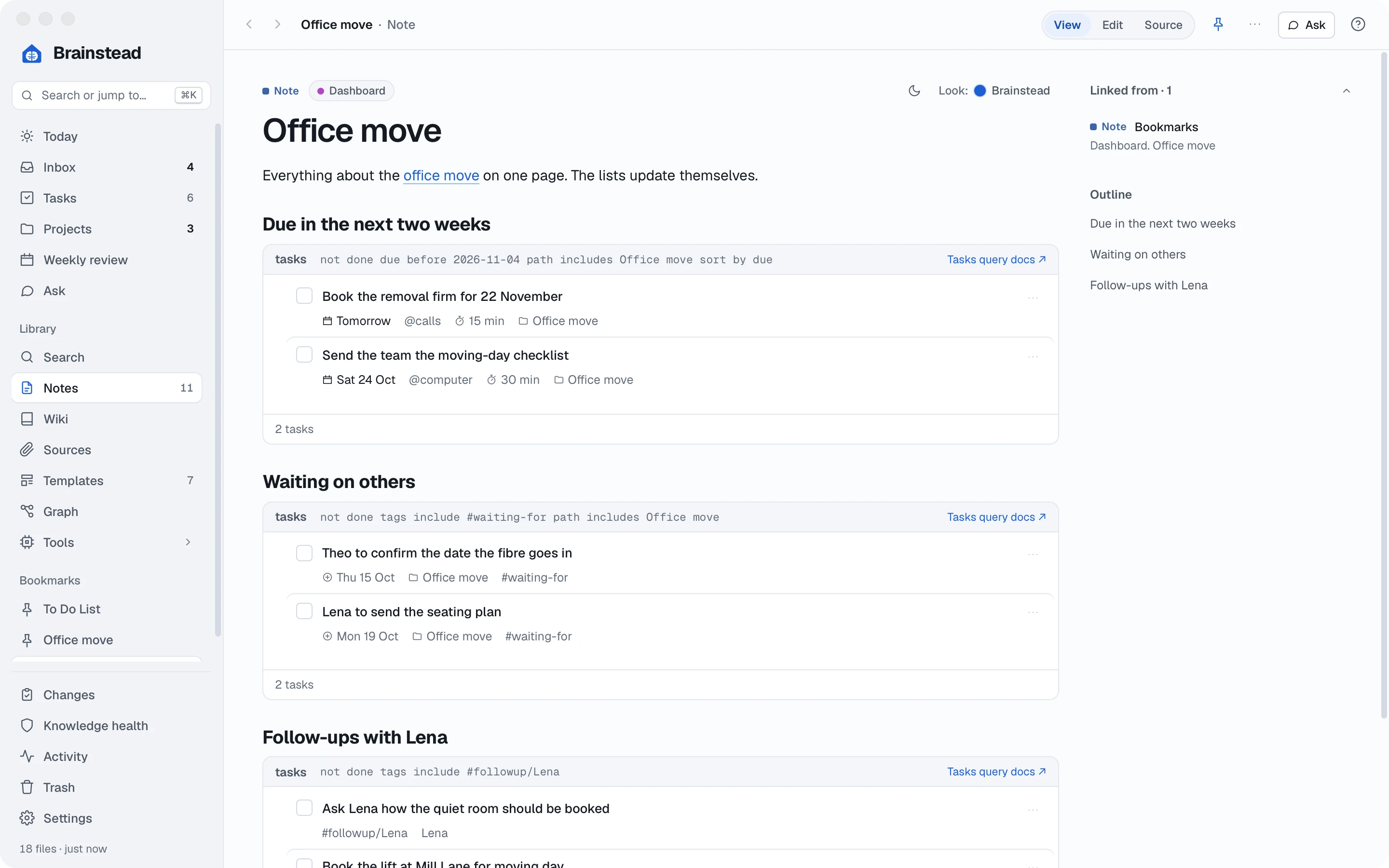1389x868 pixels.
Task: Switch to the Edit tab
Action: [1112, 25]
